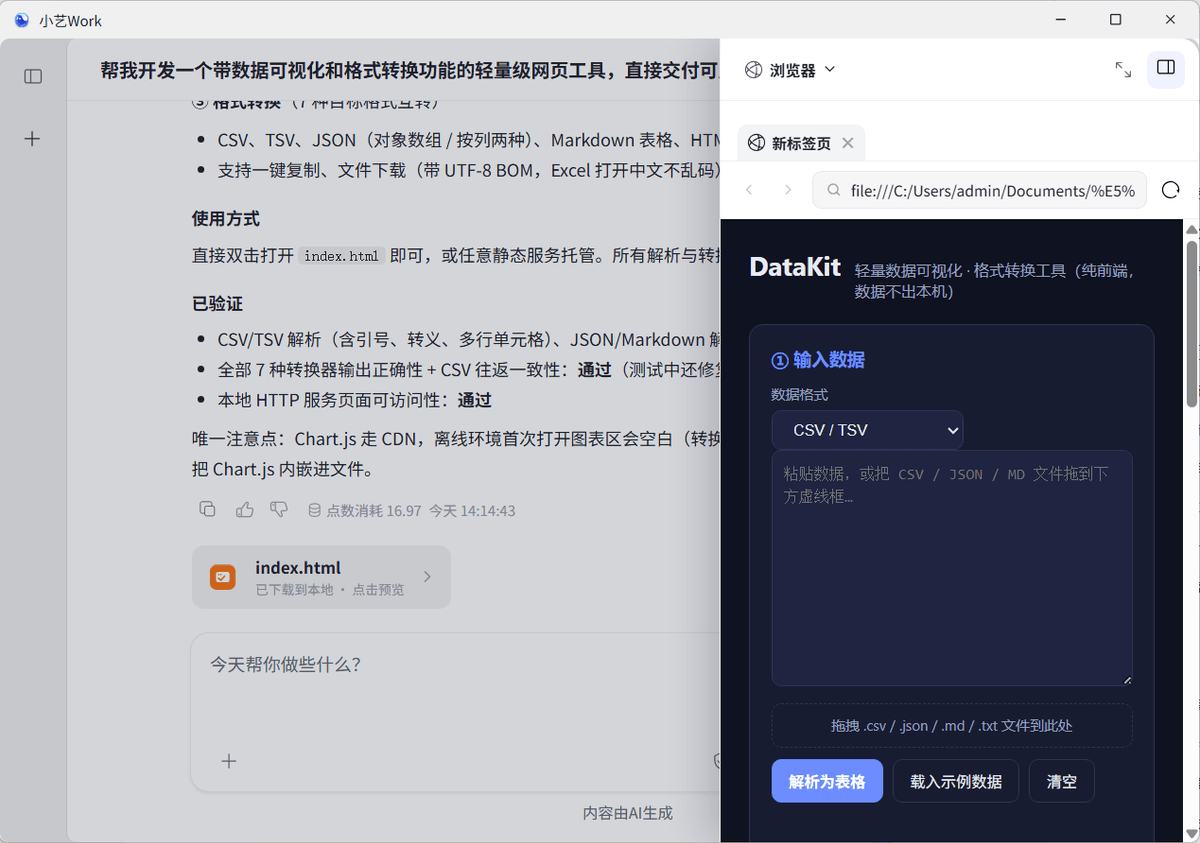1200x843 pixels.
Task: Copy the response with the copy icon
Action: 208,510
